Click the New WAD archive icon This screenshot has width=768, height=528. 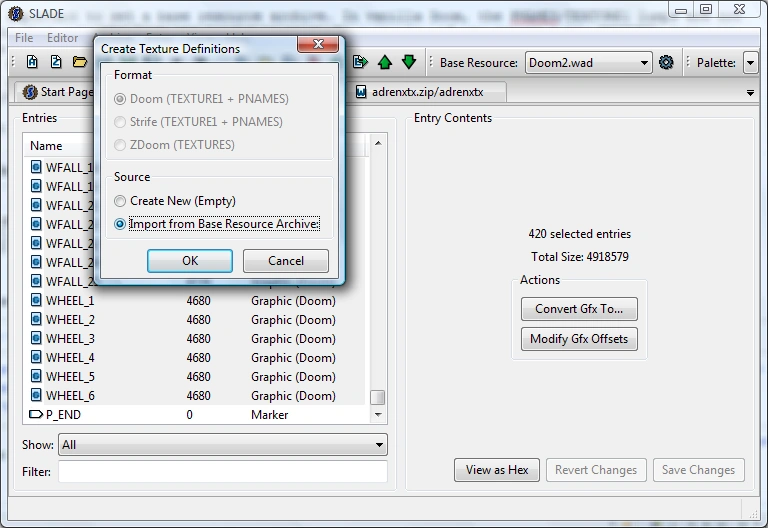point(32,62)
